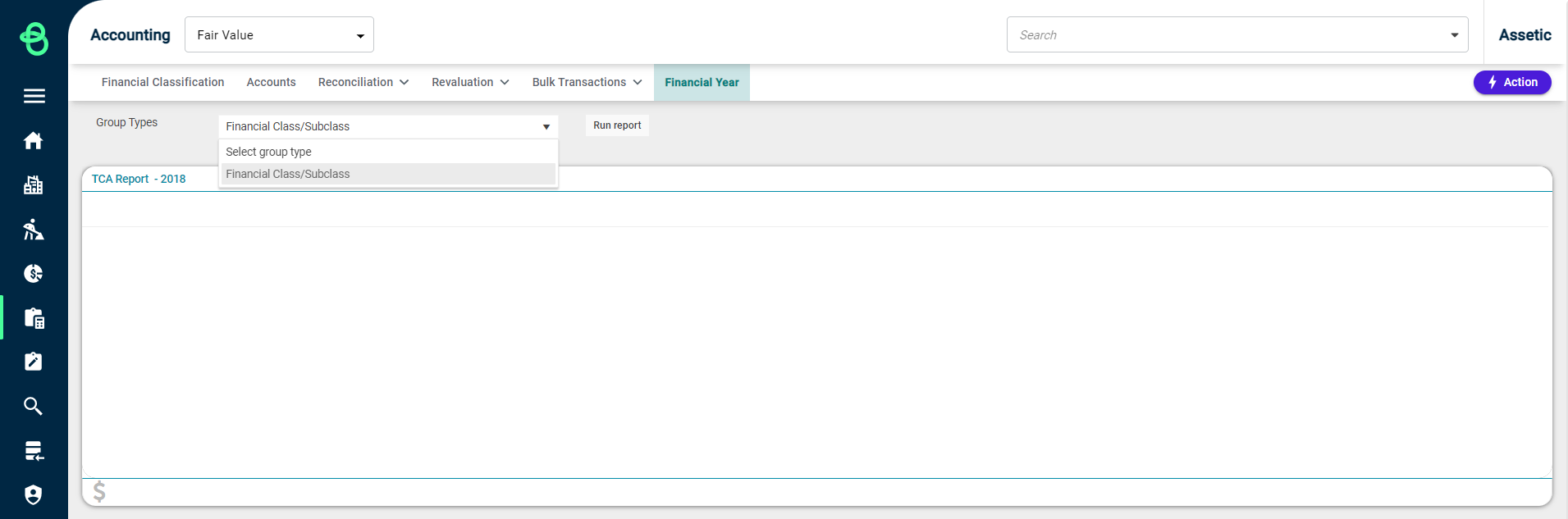The width and height of the screenshot is (1568, 519).
Task: Open Assets building icon in sidebar
Action: pyautogui.click(x=34, y=185)
